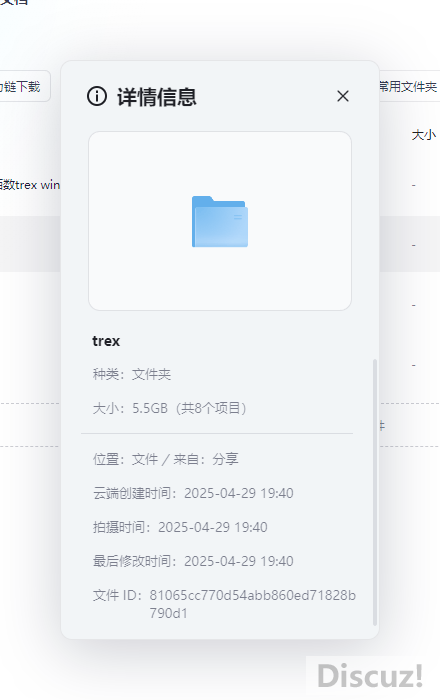Click the details dialog vertical scrollbar
440x700 pixels.
375,492
